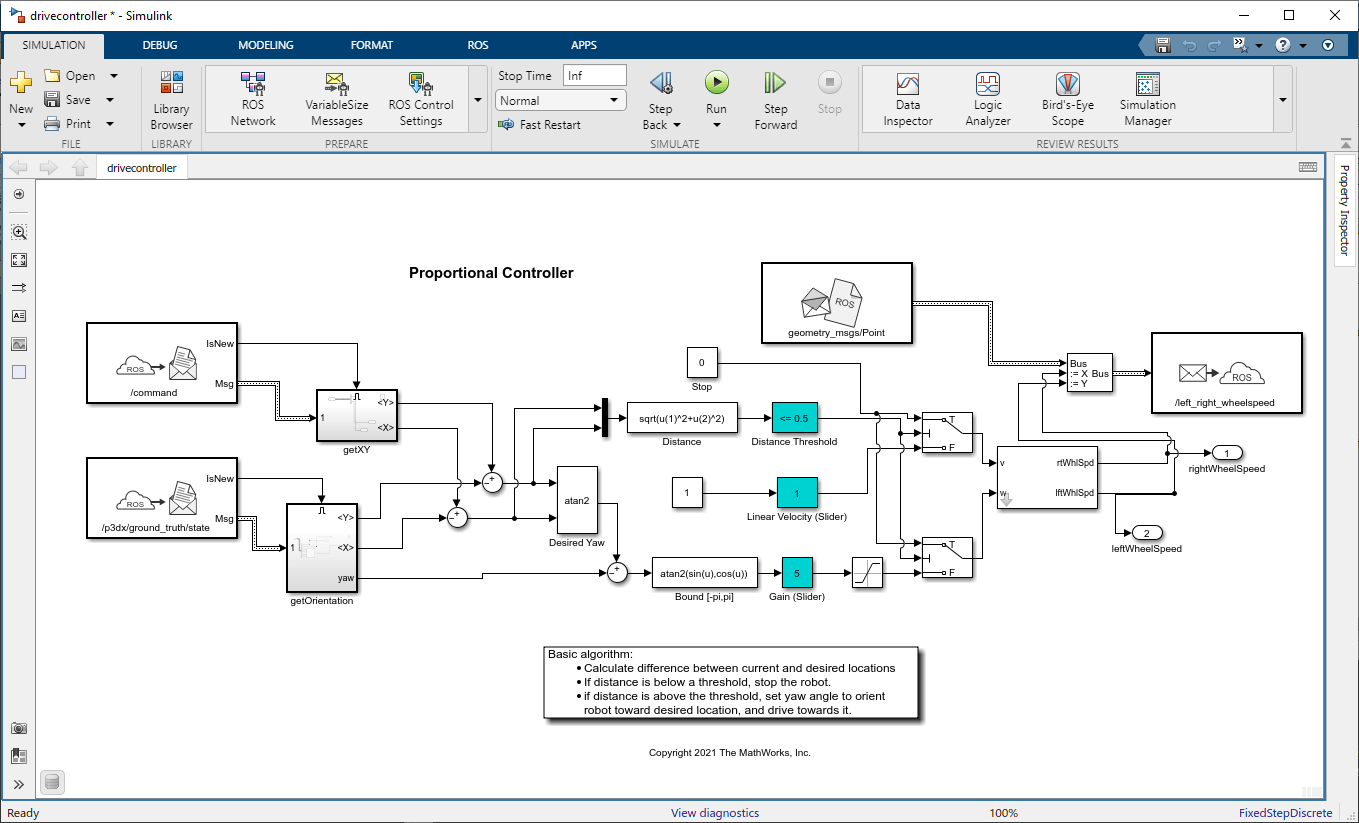Click the Gain (Slider) block with value 5
The height and width of the screenshot is (823, 1359).
(x=797, y=574)
